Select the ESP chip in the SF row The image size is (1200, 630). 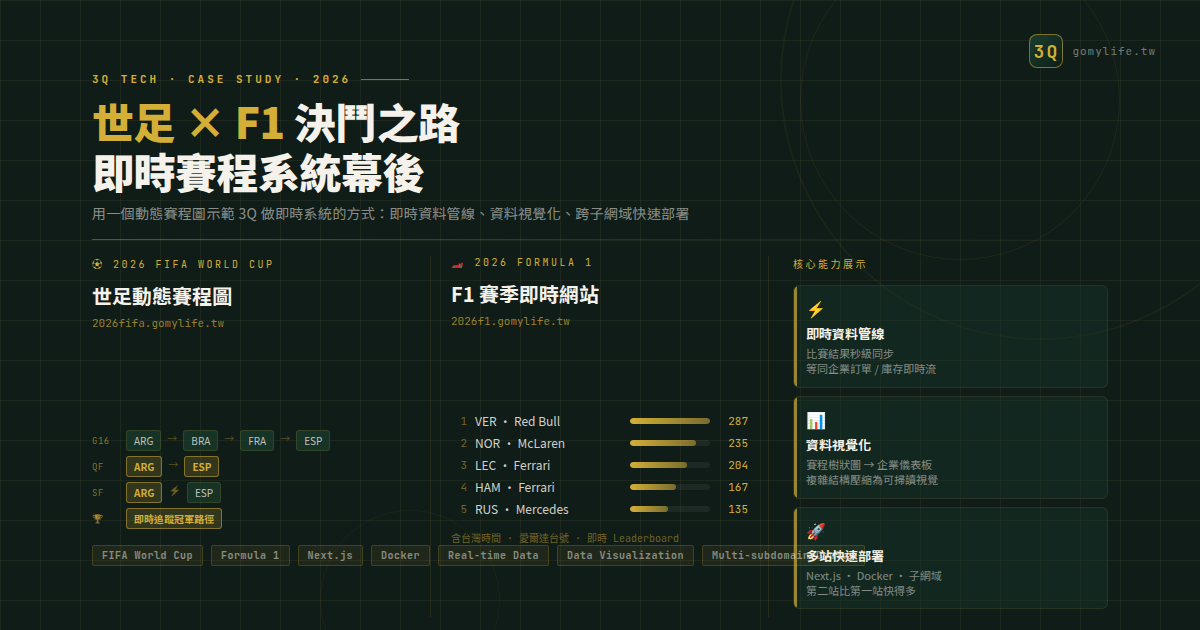[x=203, y=493]
